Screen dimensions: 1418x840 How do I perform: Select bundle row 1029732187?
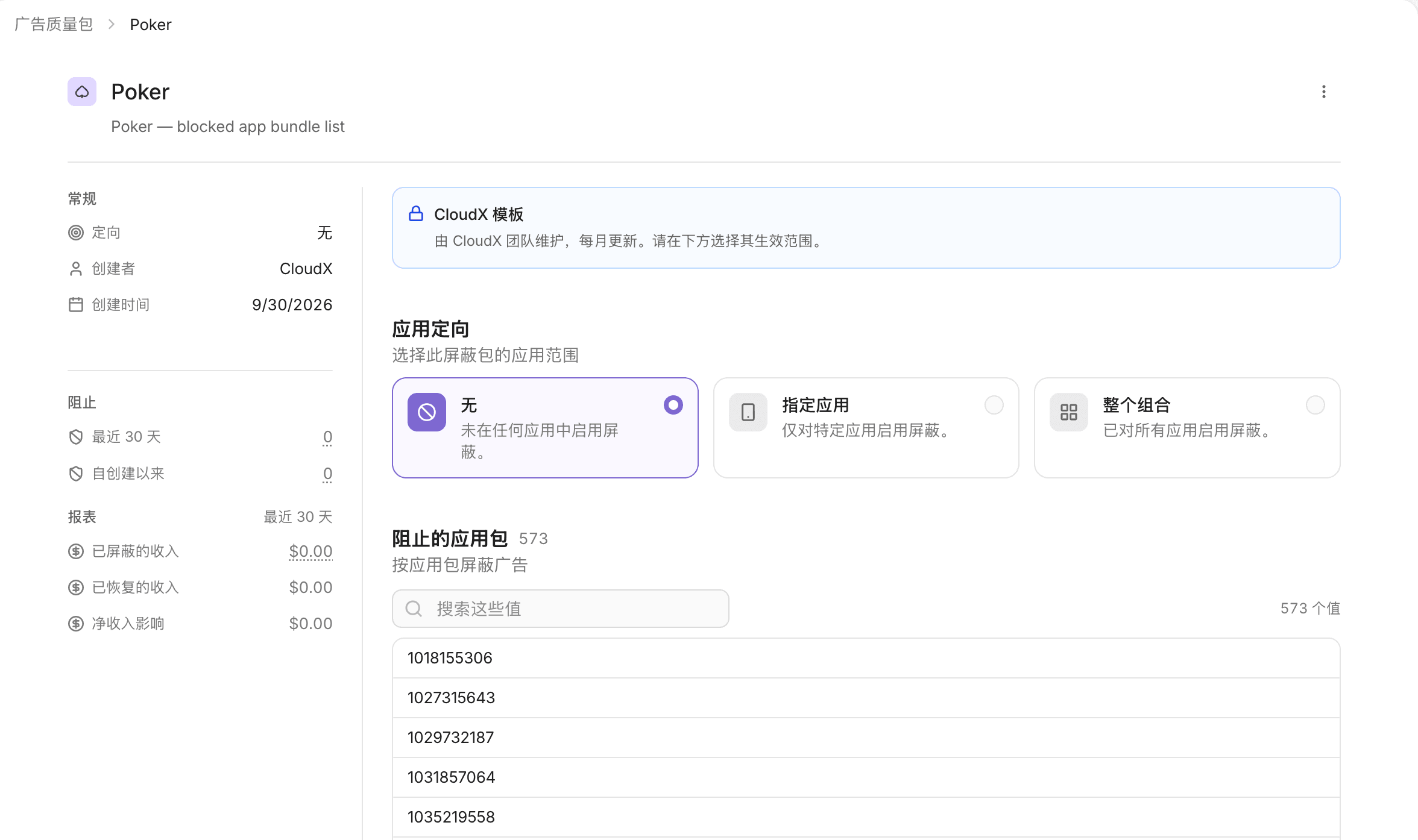(x=866, y=738)
